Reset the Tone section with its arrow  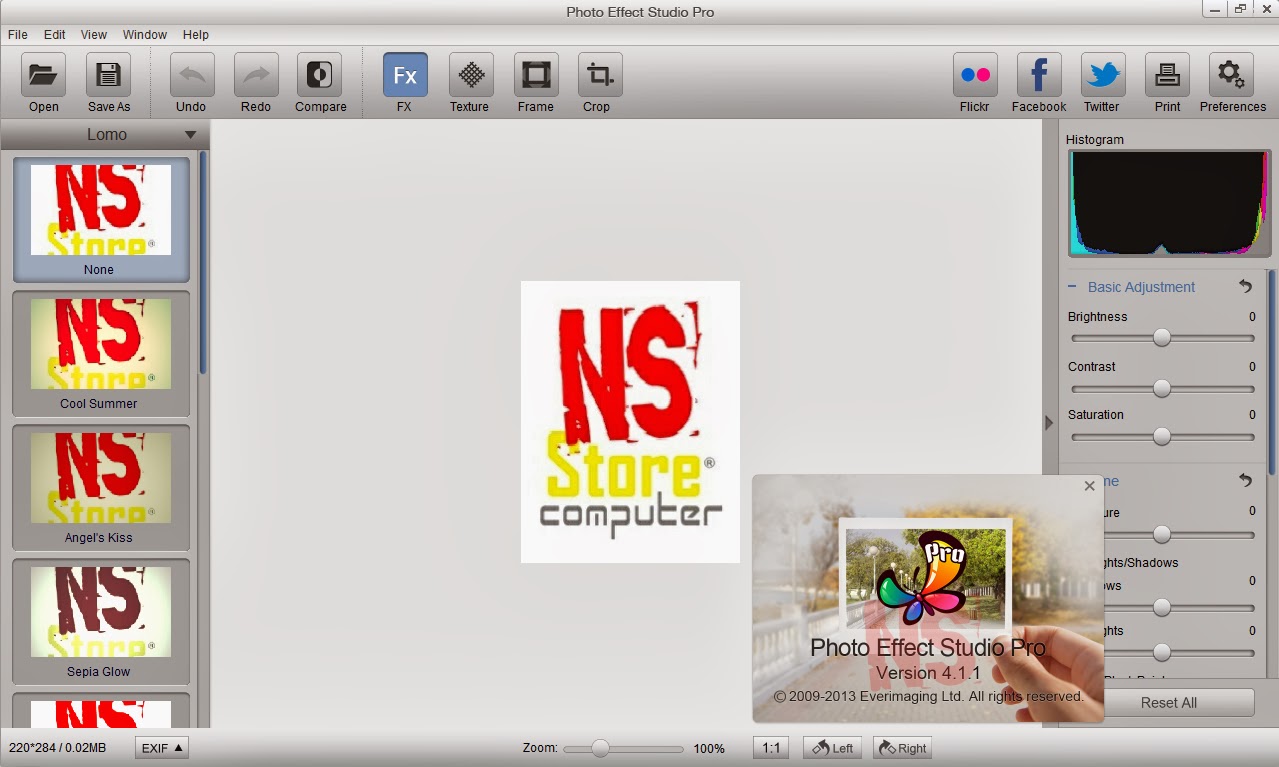1245,480
